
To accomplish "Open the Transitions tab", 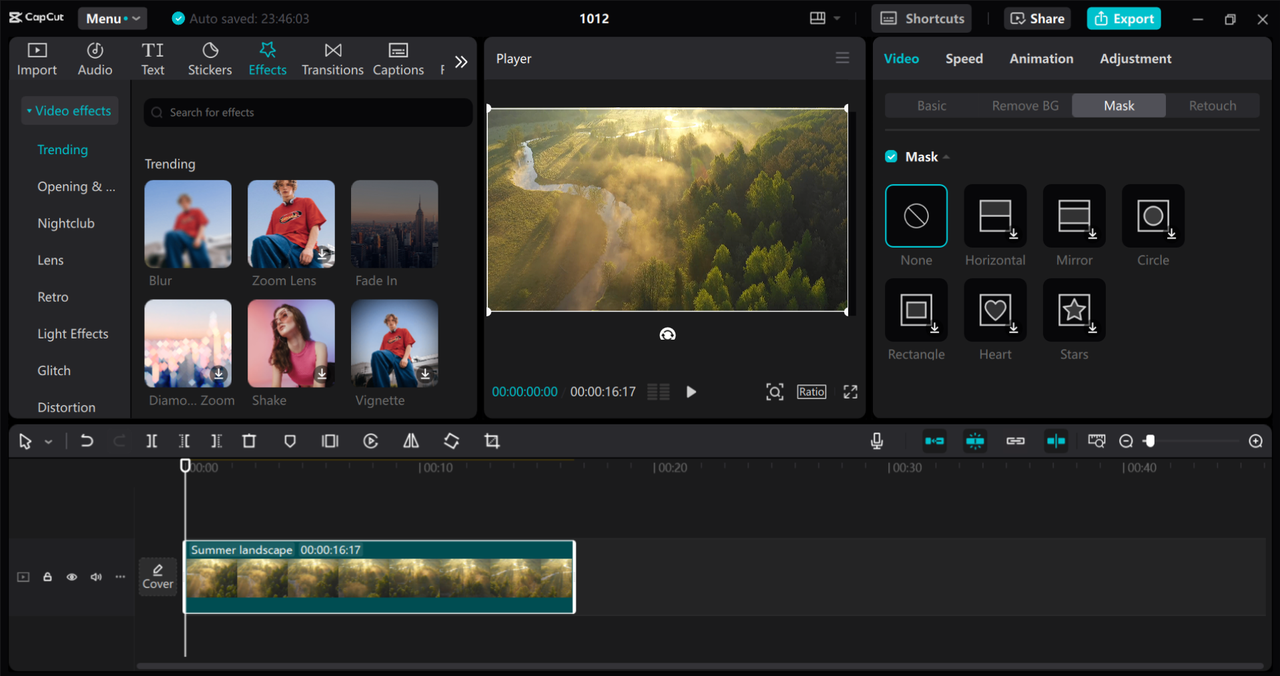I will [x=333, y=59].
